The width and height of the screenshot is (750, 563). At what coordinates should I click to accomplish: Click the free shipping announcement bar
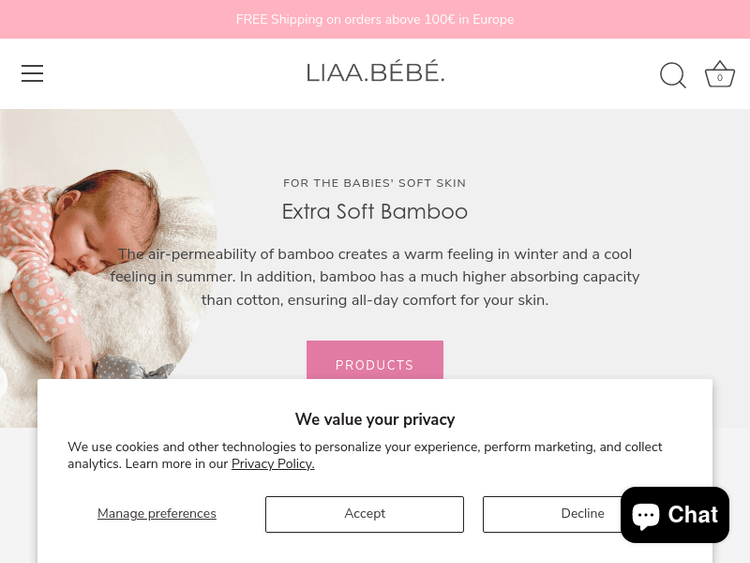(x=375, y=19)
